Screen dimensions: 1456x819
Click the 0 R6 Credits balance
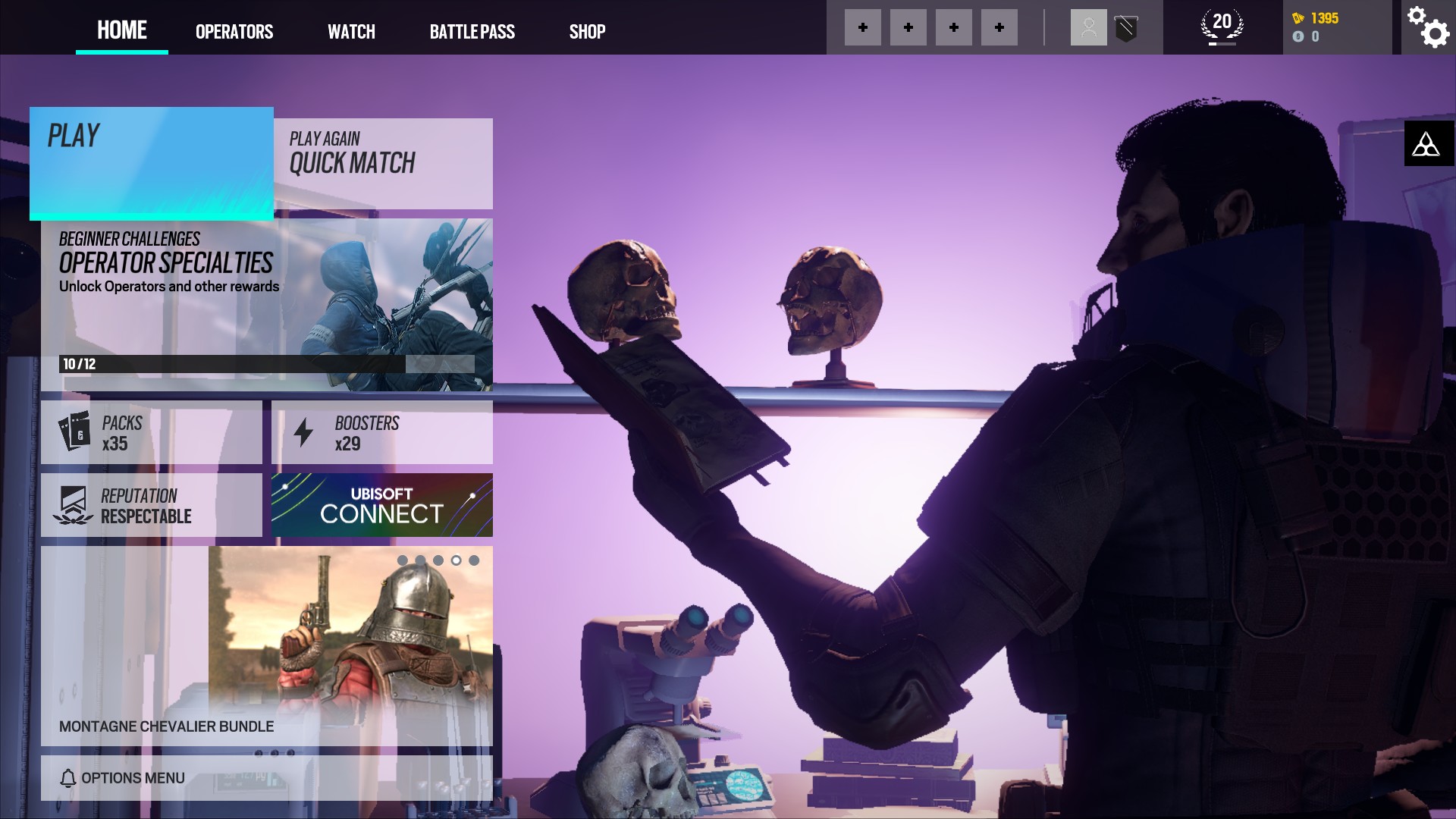[1316, 36]
